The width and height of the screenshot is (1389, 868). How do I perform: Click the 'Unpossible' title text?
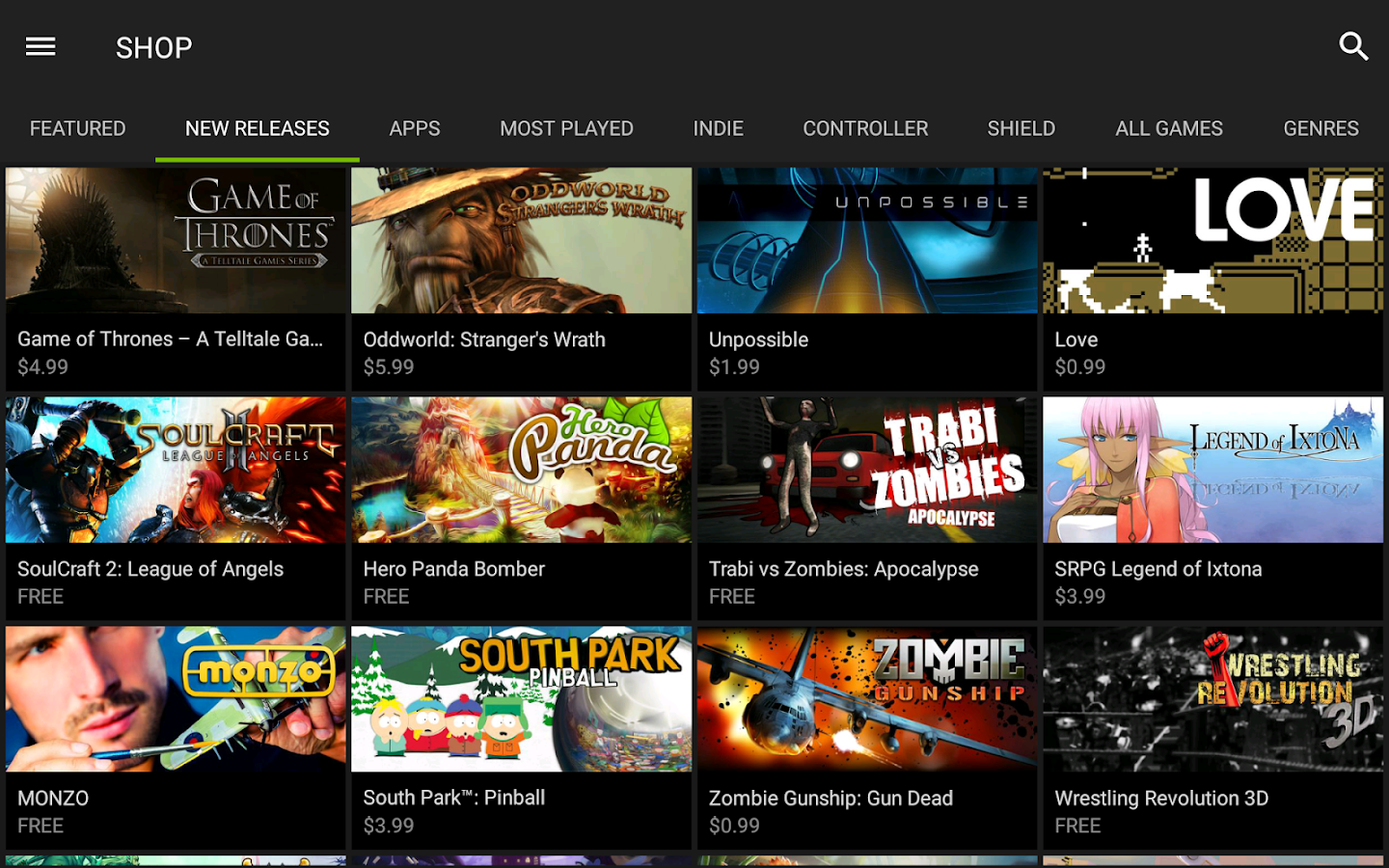click(758, 339)
